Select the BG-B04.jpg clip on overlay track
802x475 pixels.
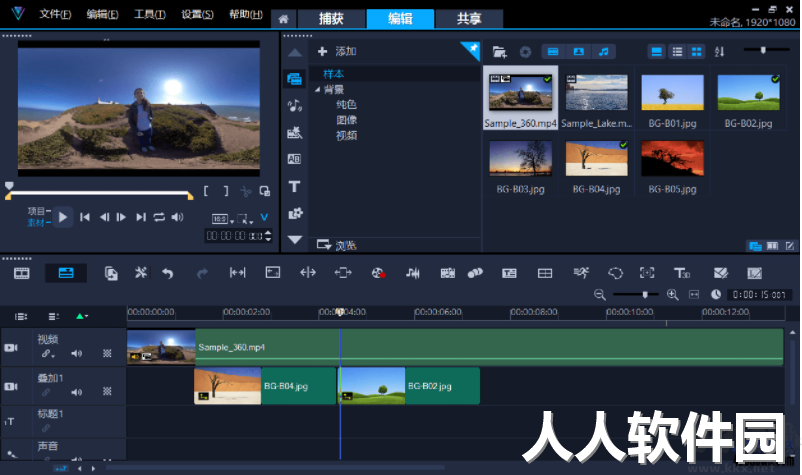(x=264, y=386)
